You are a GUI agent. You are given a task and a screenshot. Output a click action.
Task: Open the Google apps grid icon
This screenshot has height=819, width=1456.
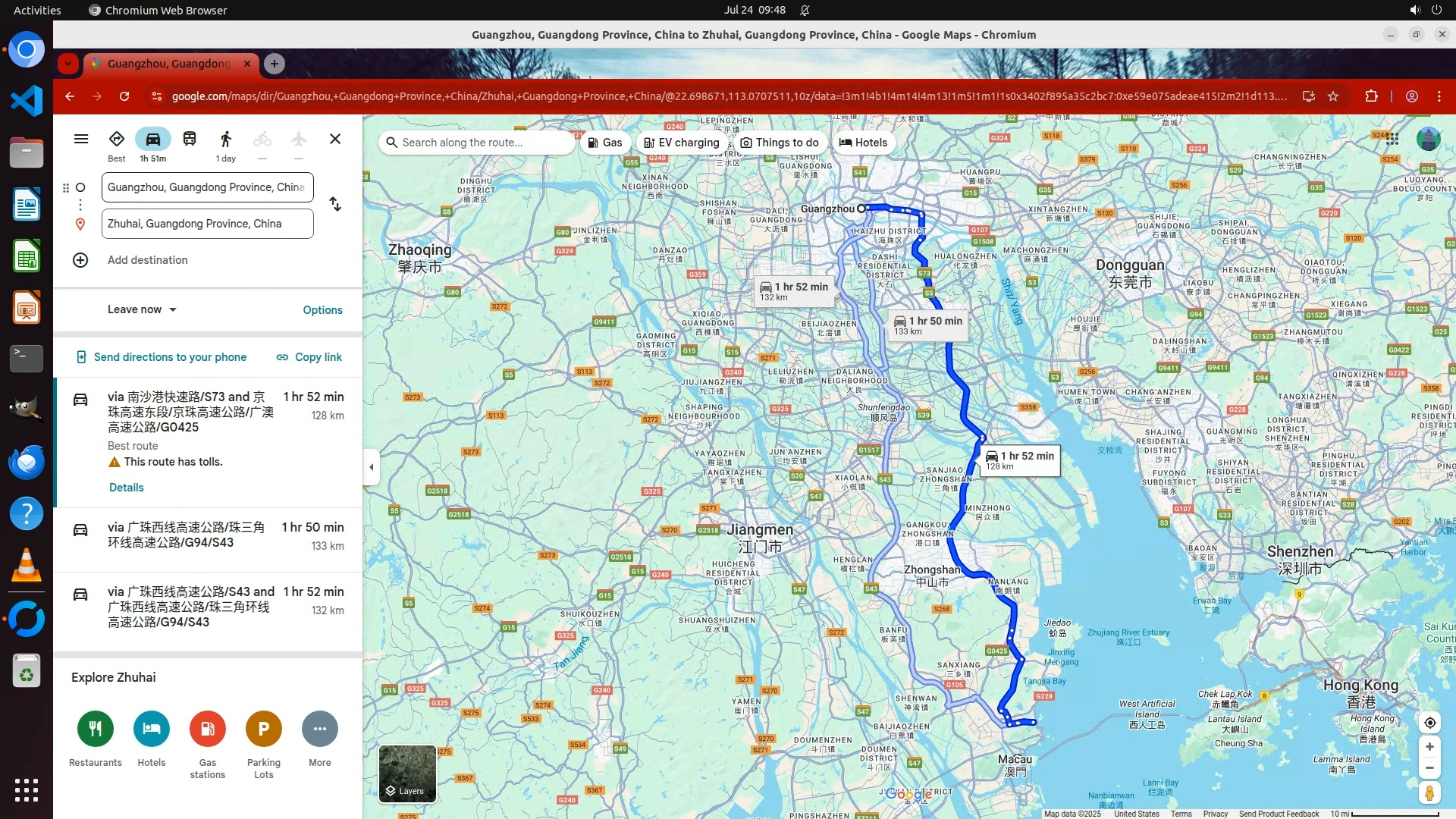[x=1392, y=139]
